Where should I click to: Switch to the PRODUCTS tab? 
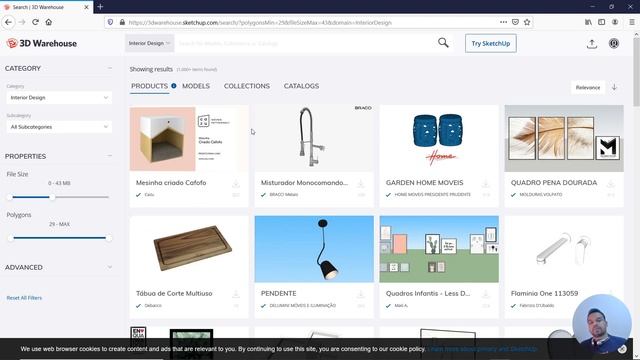point(149,86)
